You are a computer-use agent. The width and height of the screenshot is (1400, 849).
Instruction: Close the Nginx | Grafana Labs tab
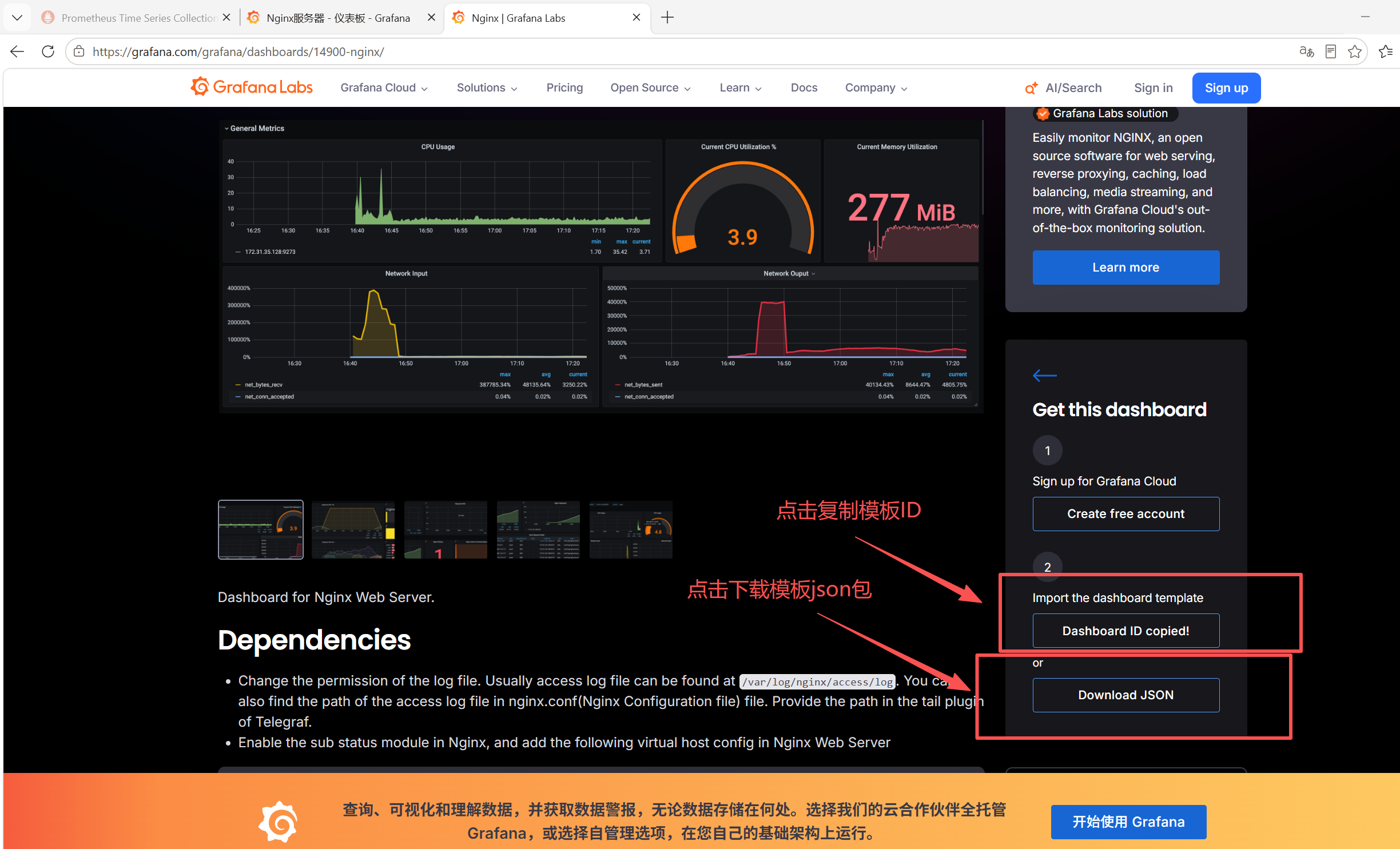point(636,18)
